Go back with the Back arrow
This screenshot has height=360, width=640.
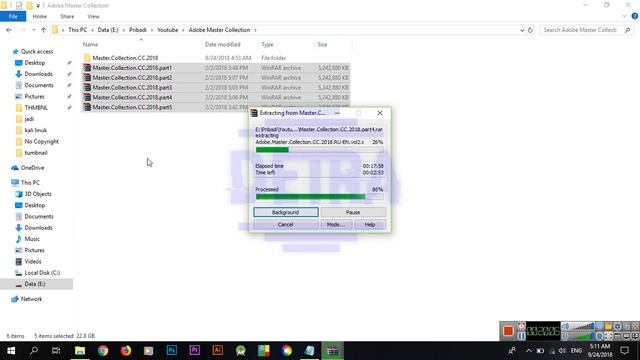pos(9,30)
